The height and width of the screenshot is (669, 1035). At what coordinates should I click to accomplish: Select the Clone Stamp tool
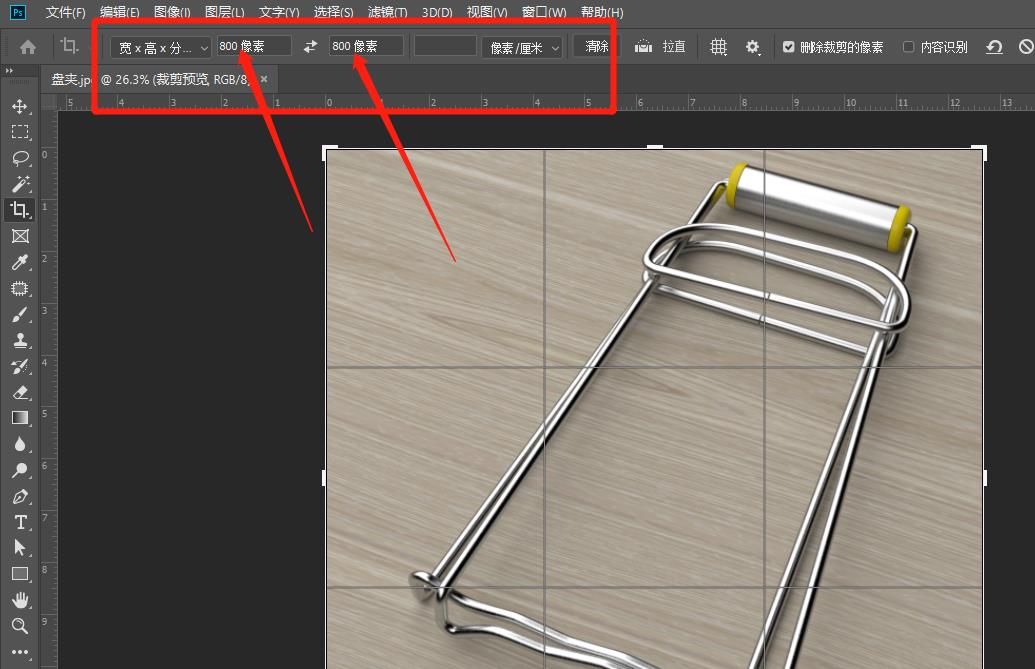20,340
